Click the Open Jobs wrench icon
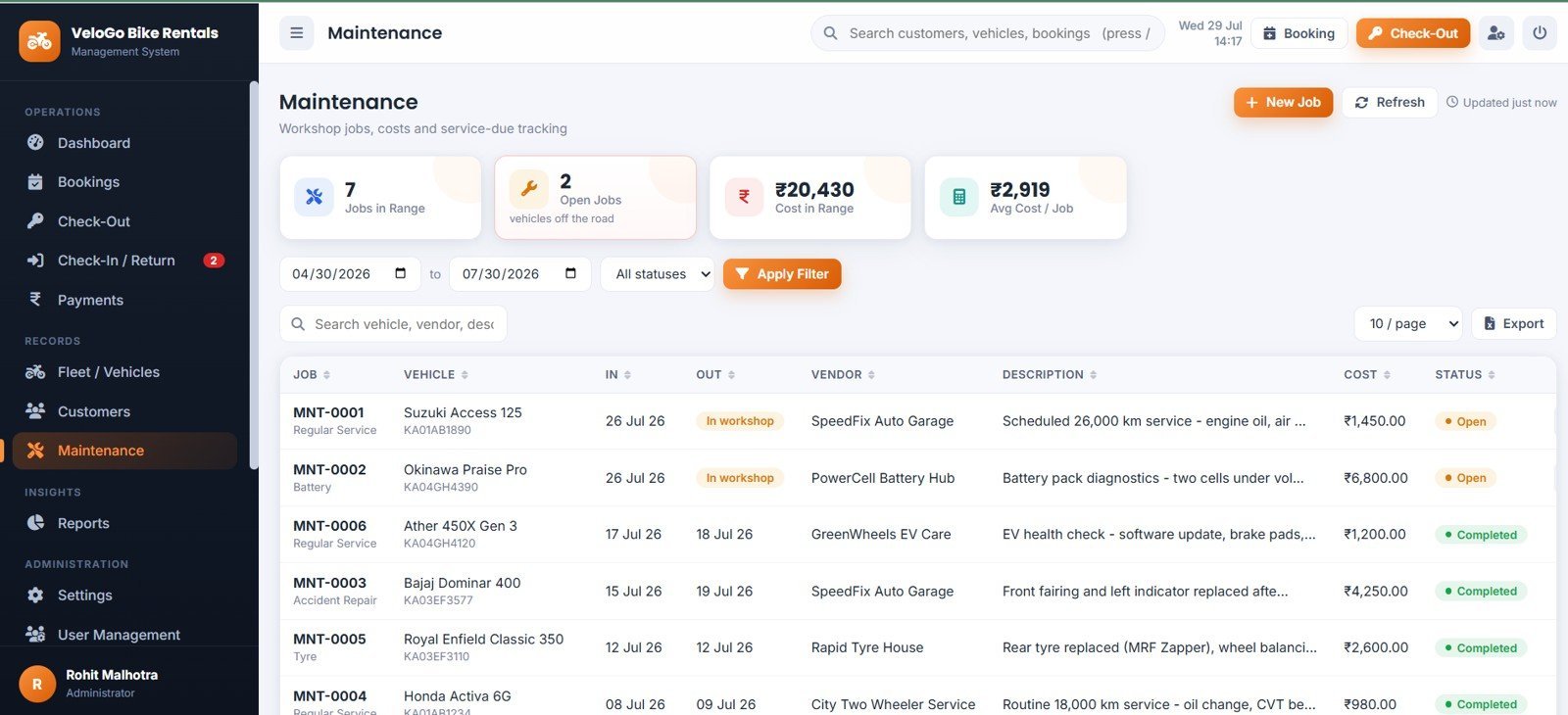 (528, 189)
